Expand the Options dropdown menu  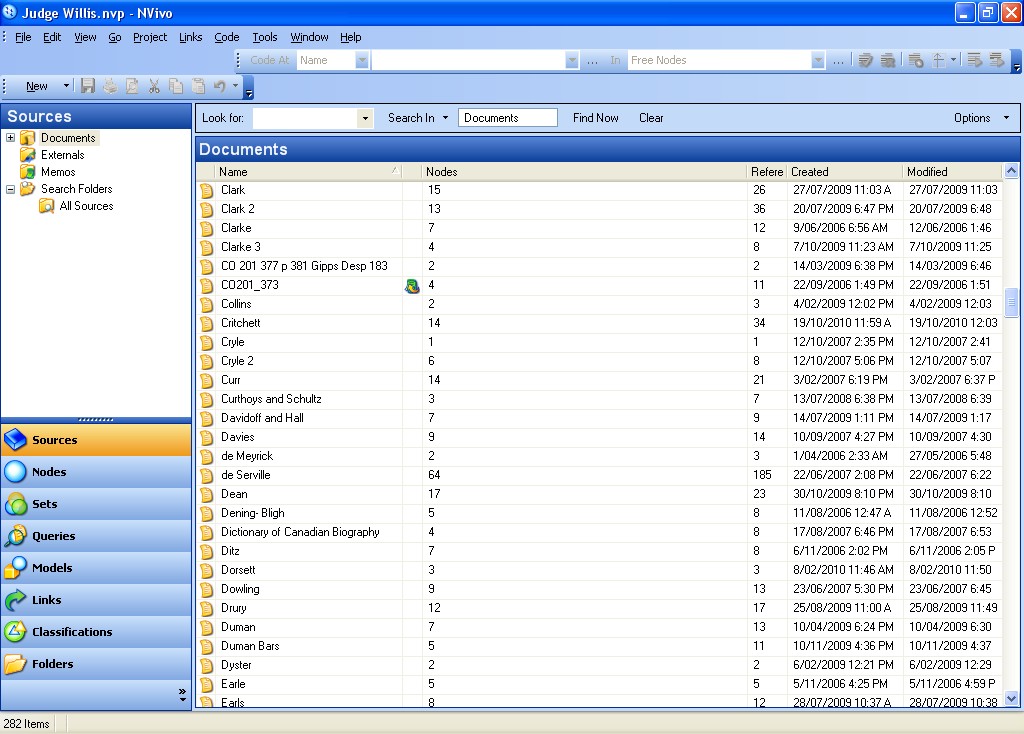980,118
